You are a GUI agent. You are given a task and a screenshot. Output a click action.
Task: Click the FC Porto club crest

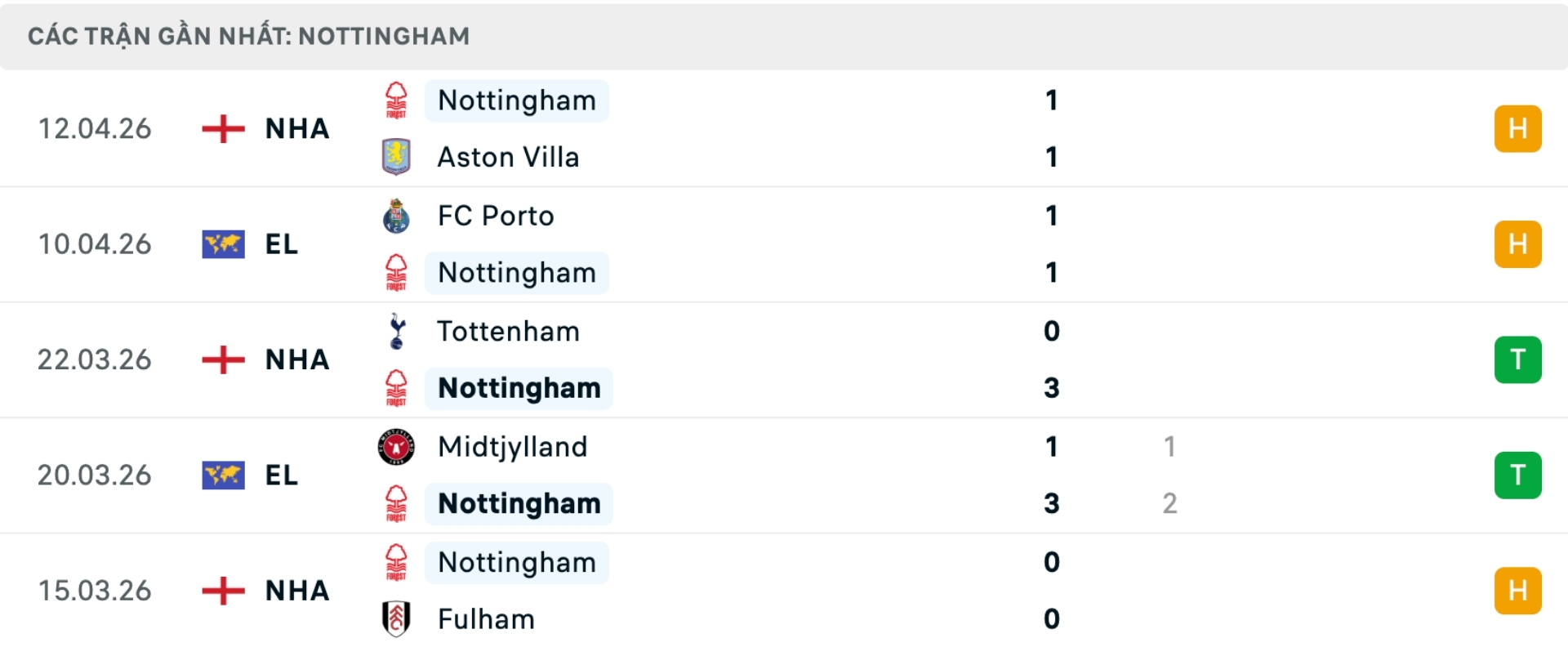(x=396, y=216)
